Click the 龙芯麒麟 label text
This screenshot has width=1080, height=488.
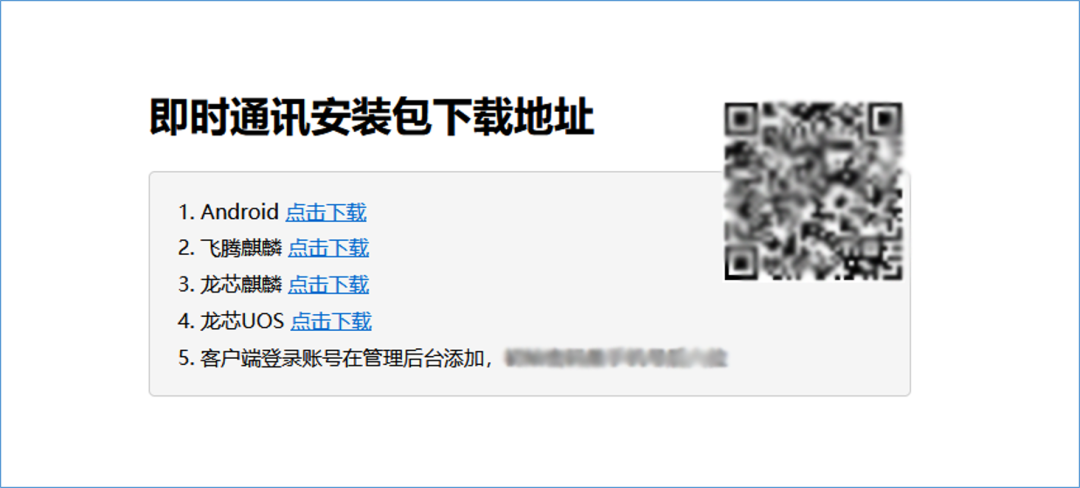[x=241, y=284]
